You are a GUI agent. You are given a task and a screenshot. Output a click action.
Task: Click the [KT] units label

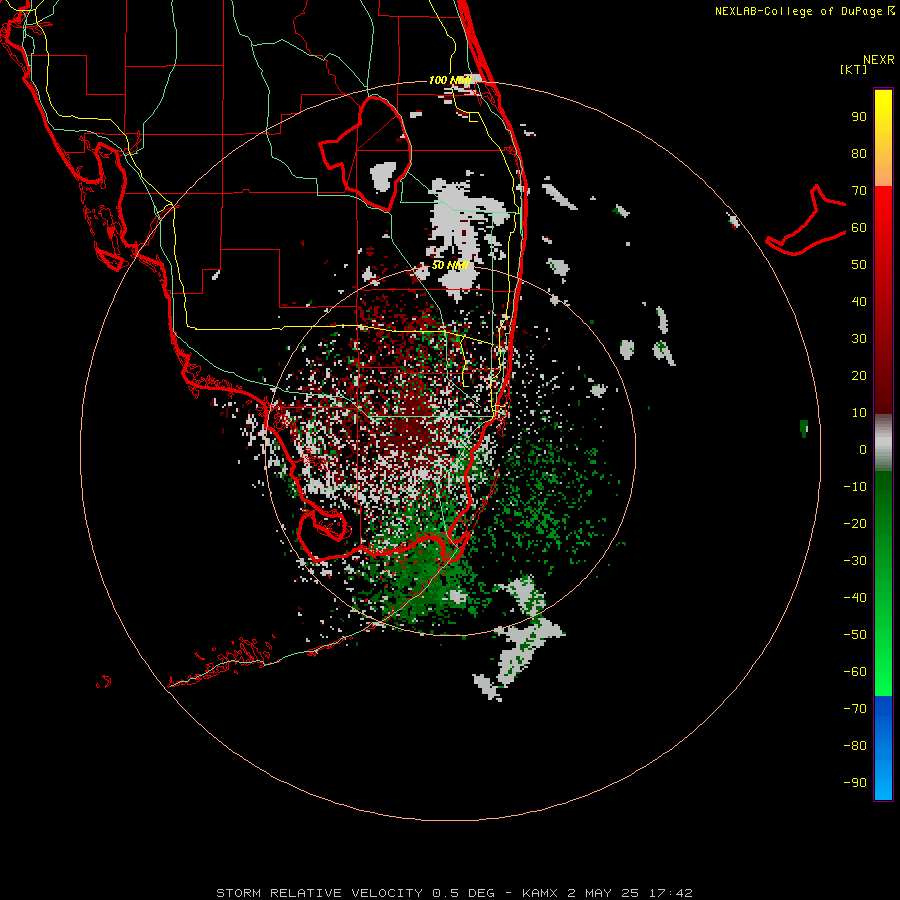[x=853, y=69]
